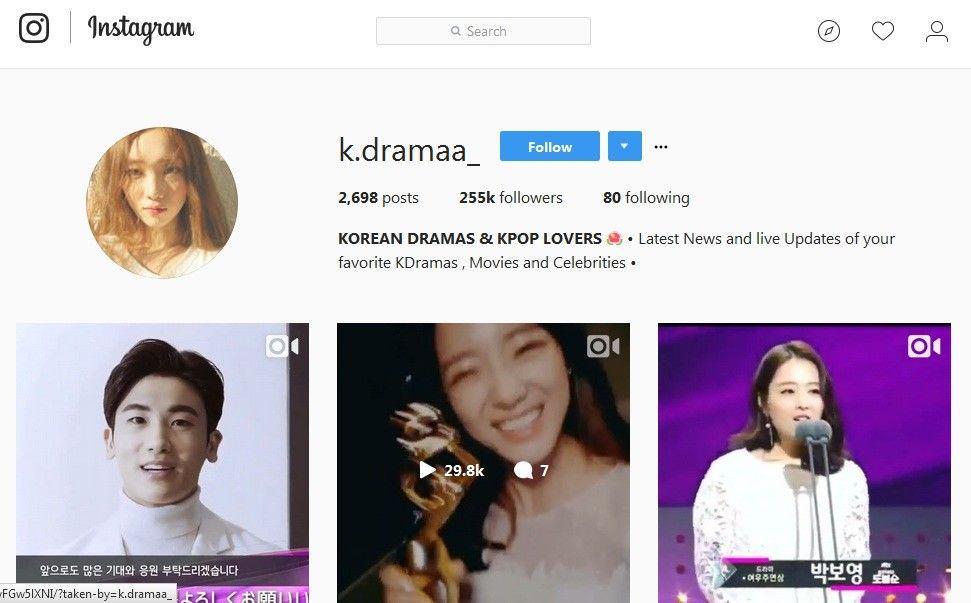Screen dimensions: 971x603
Task: Click the comment bubble showing 7 comments
Action: [x=523, y=471]
